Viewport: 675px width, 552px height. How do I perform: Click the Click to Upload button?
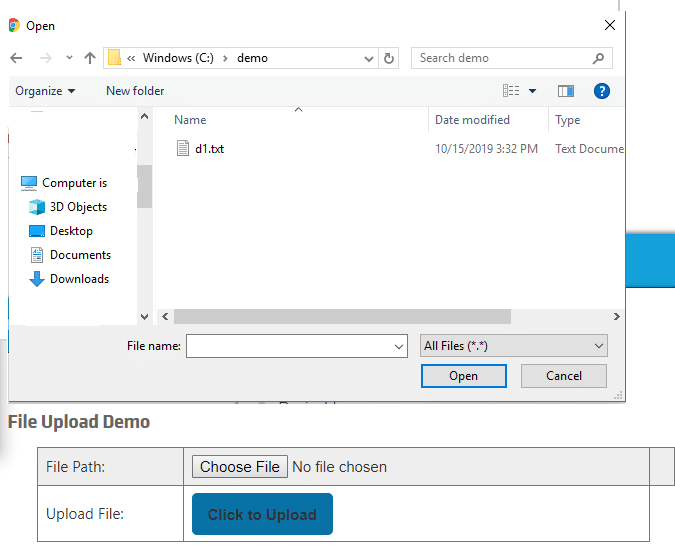(x=262, y=514)
